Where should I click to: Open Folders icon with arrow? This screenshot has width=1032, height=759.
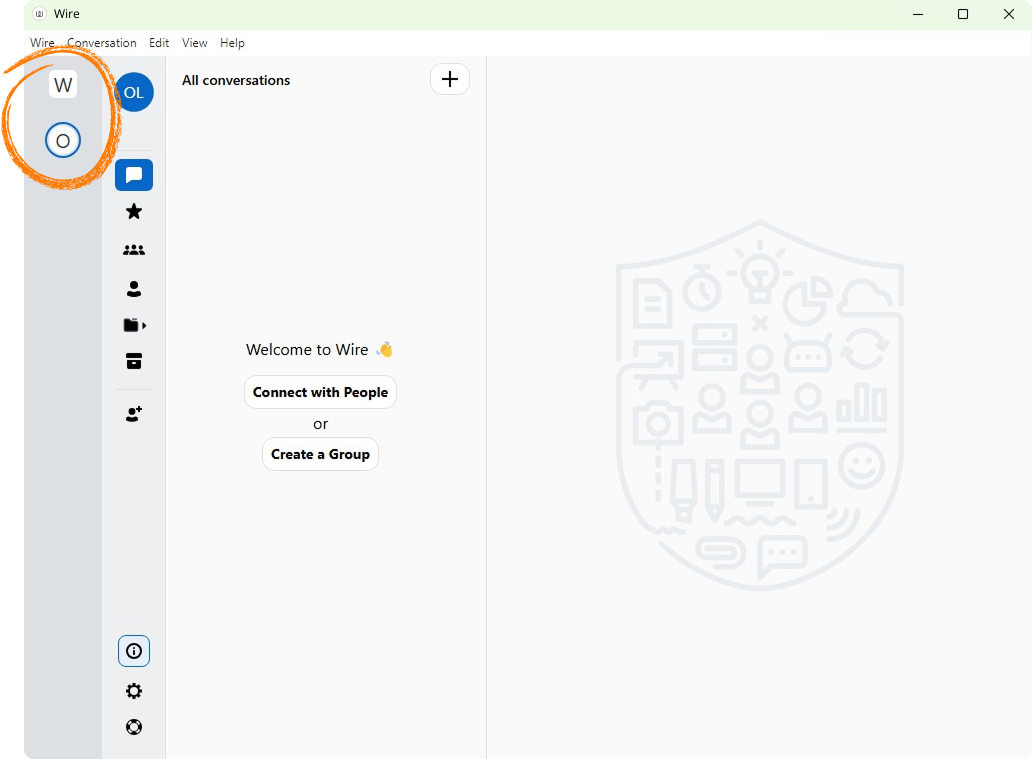(x=134, y=325)
